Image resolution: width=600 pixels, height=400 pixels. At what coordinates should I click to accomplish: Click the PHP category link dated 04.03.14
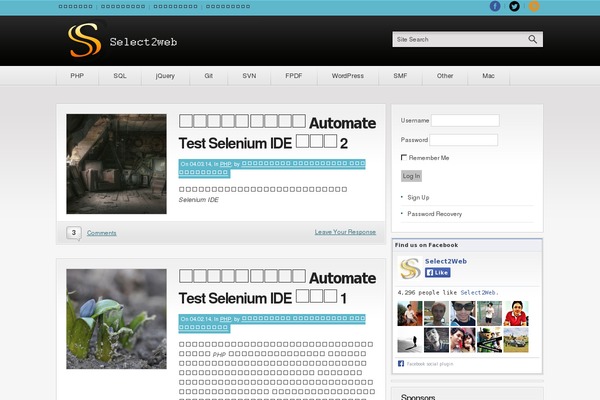226,164
